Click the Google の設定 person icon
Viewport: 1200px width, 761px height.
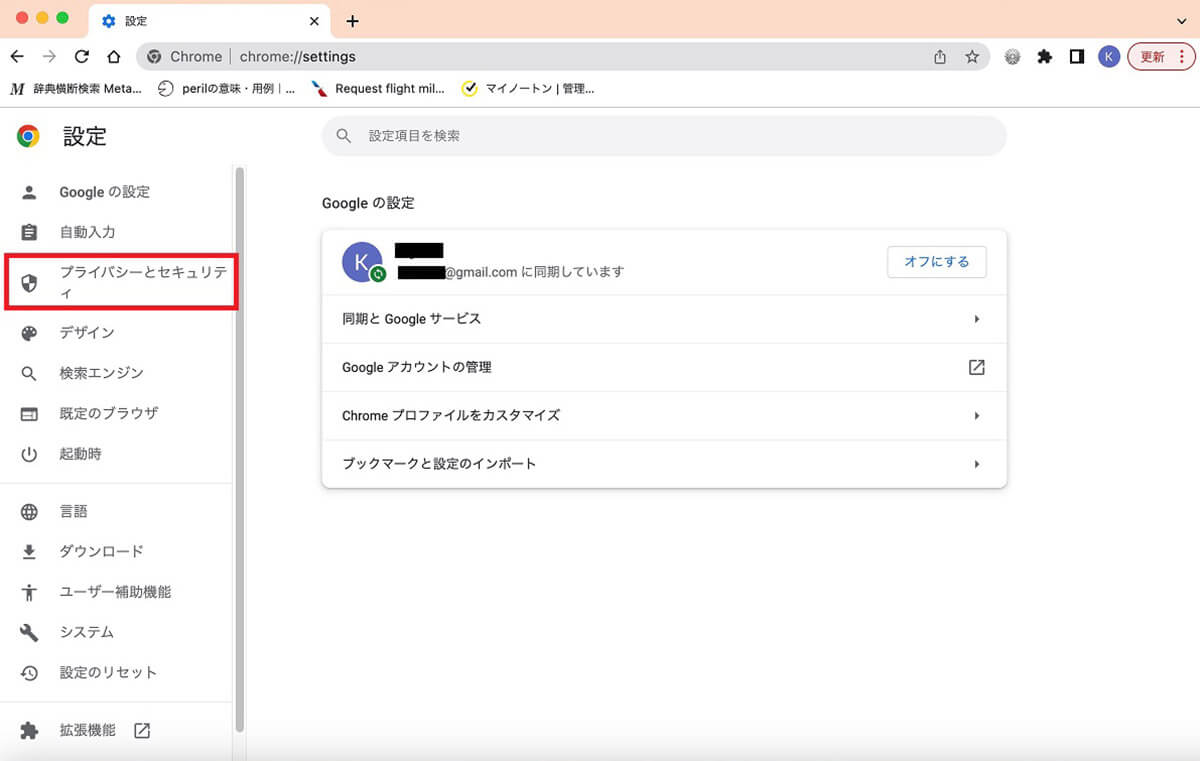click(29, 192)
